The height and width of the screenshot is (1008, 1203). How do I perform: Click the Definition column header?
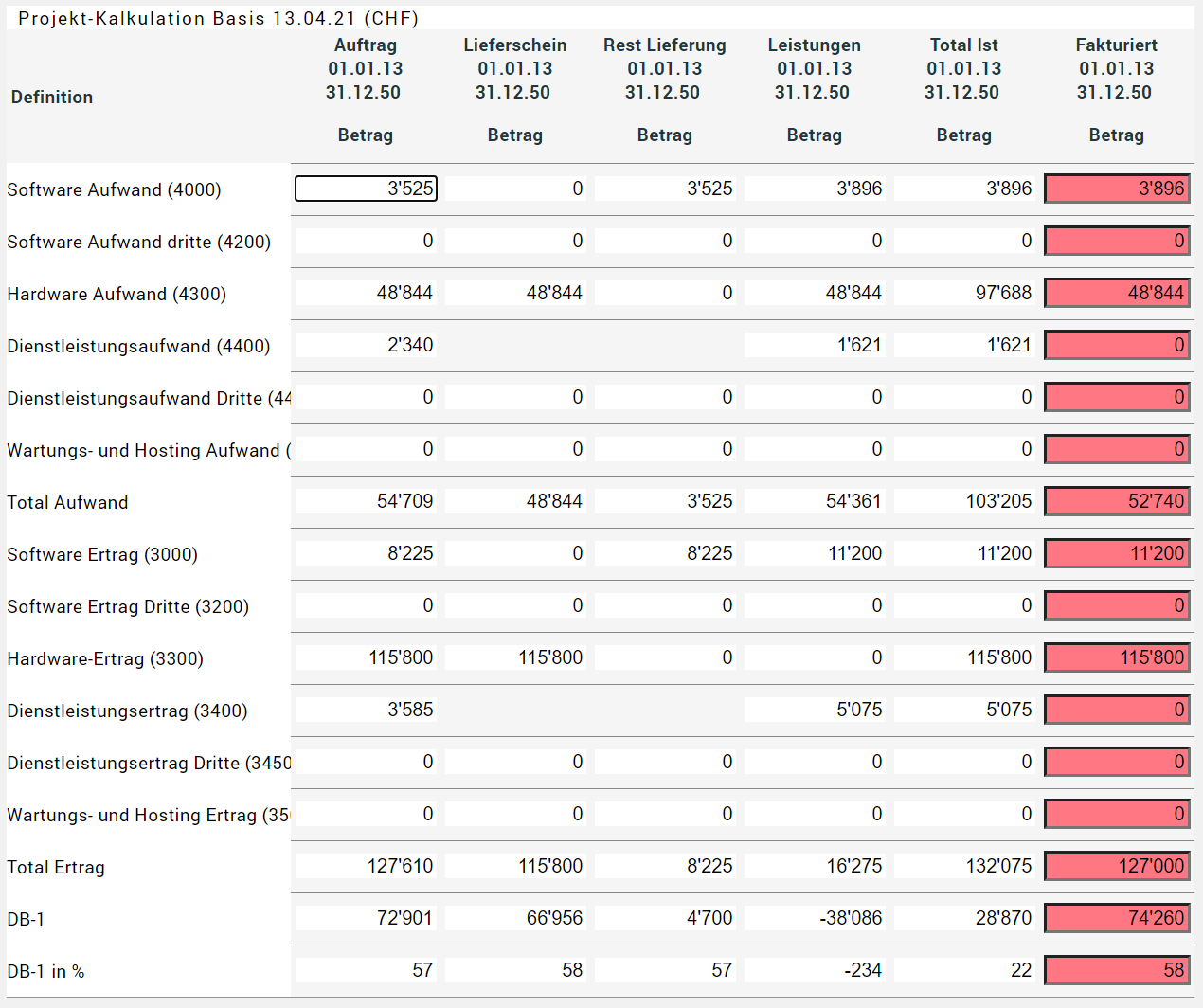[52, 97]
